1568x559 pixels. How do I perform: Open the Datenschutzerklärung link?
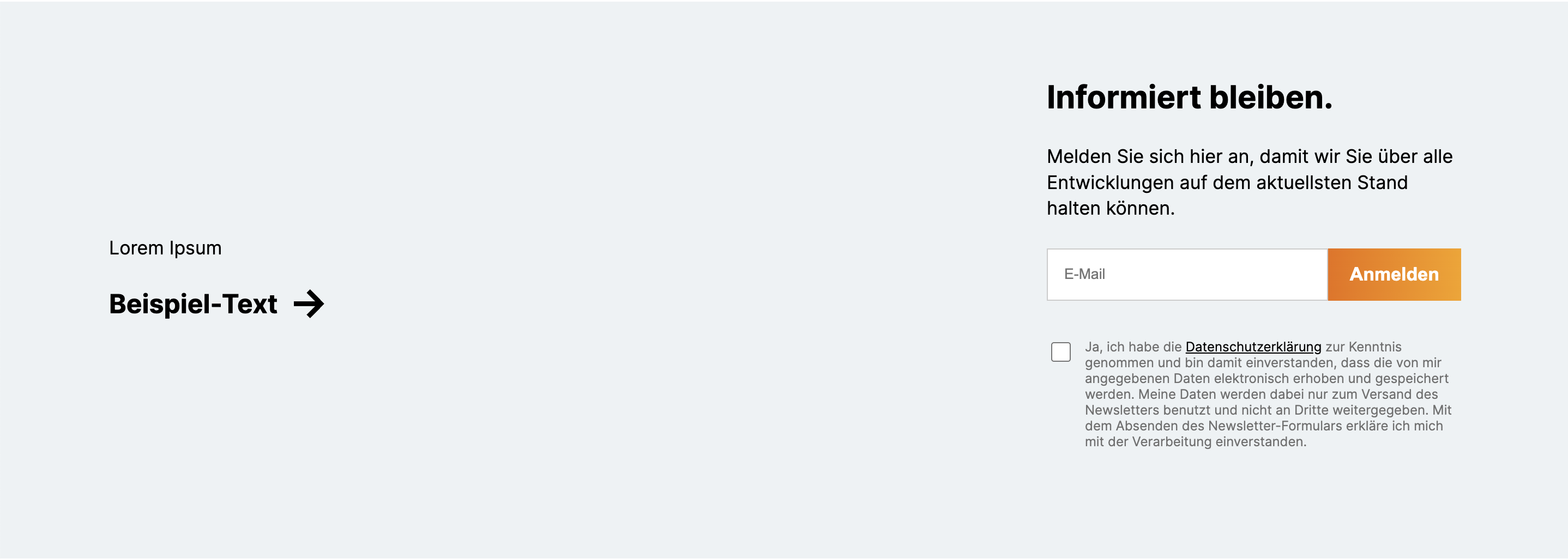pyautogui.click(x=1253, y=347)
